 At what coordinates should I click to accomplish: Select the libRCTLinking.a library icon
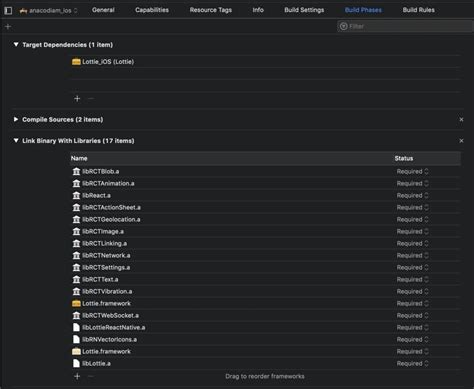[76, 243]
